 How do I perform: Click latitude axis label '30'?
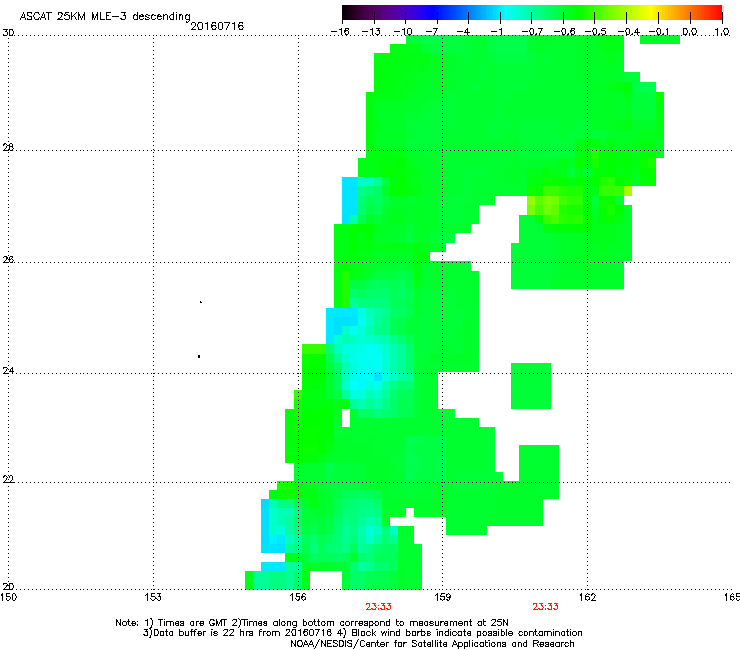8,33
